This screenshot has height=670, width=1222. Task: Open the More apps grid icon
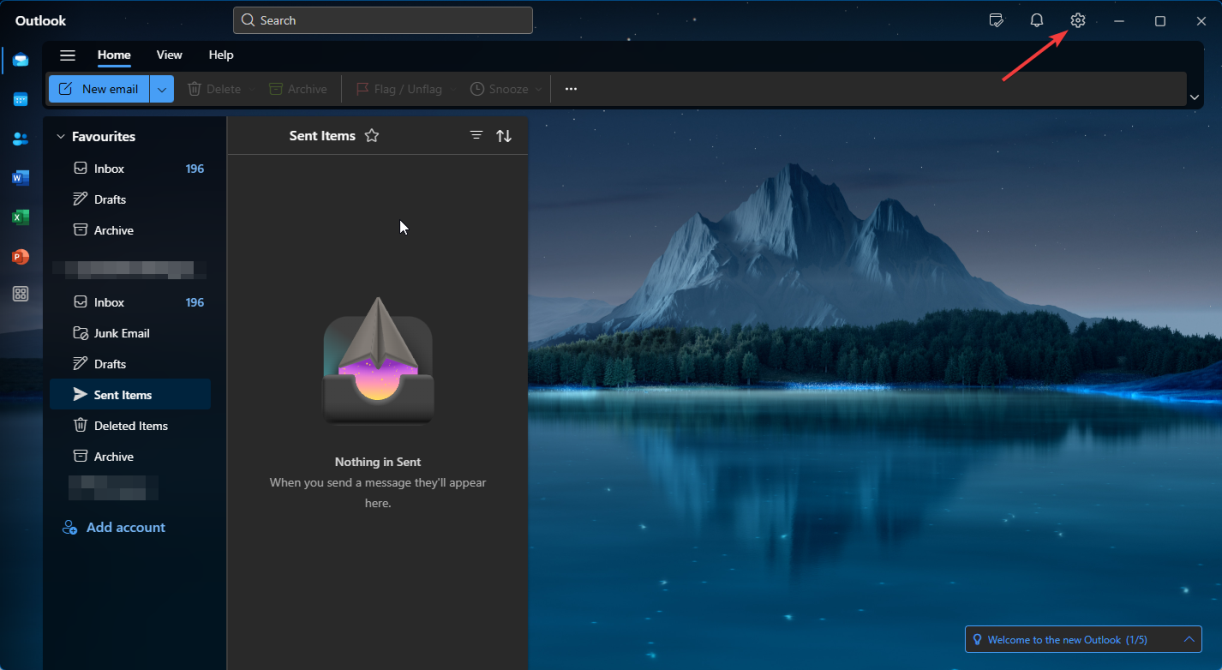pos(20,294)
